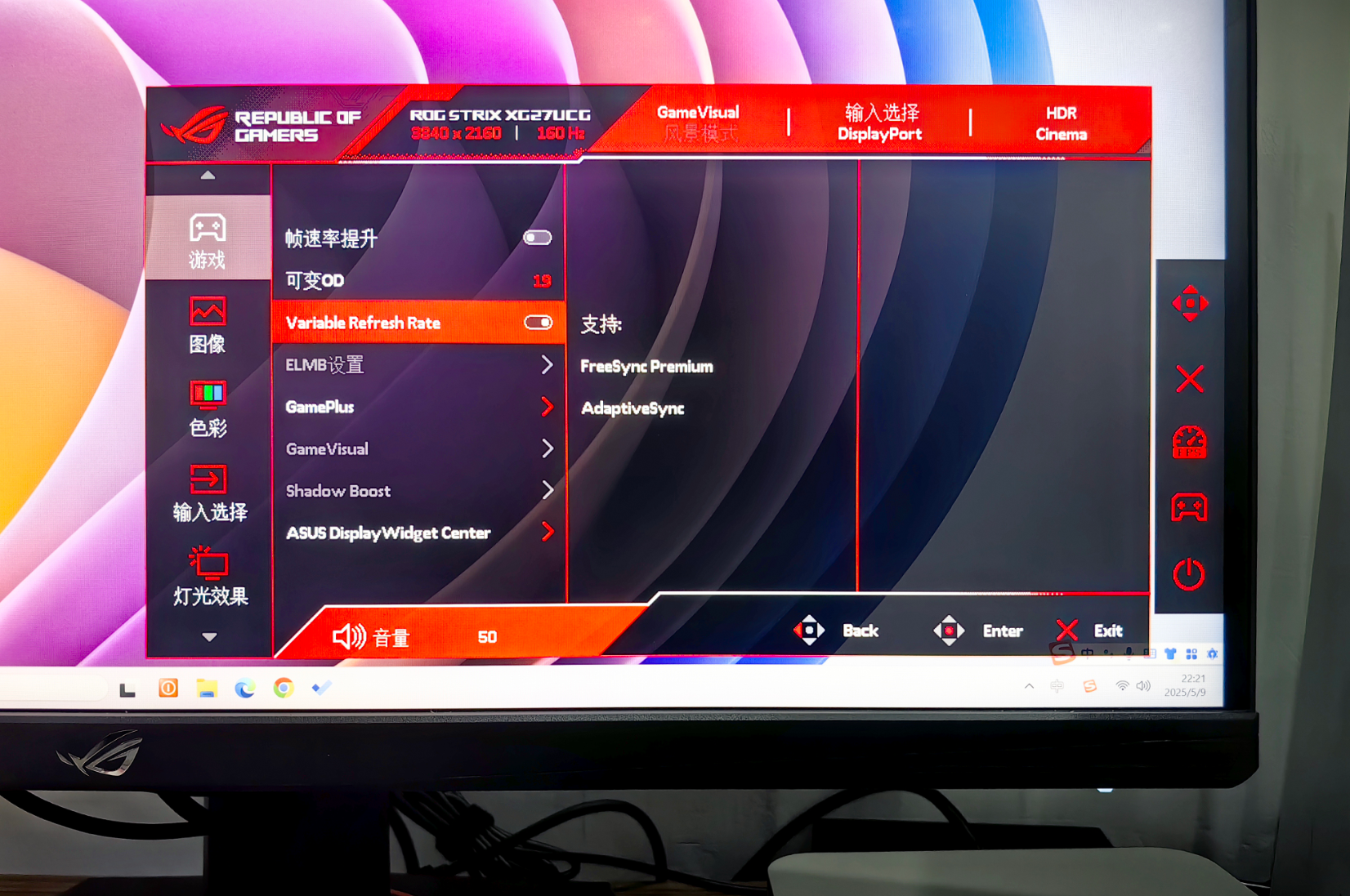Select the ELMB设置 menu label
The height and width of the screenshot is (896, 1350).
324,365
